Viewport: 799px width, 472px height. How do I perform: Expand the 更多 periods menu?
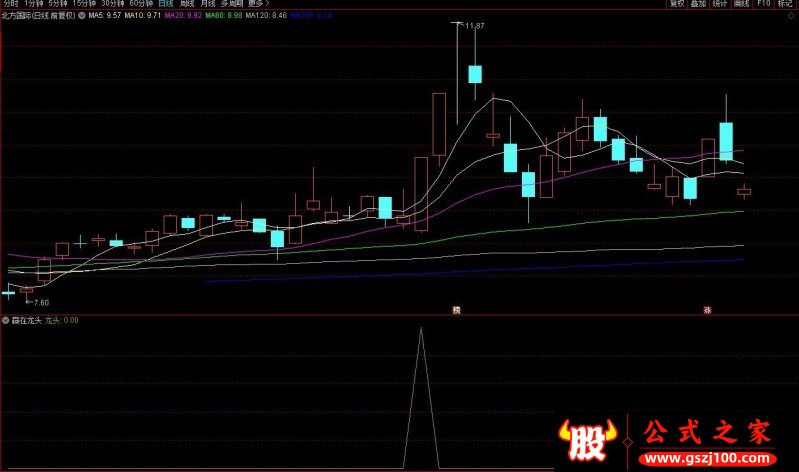tap(259, 4)
